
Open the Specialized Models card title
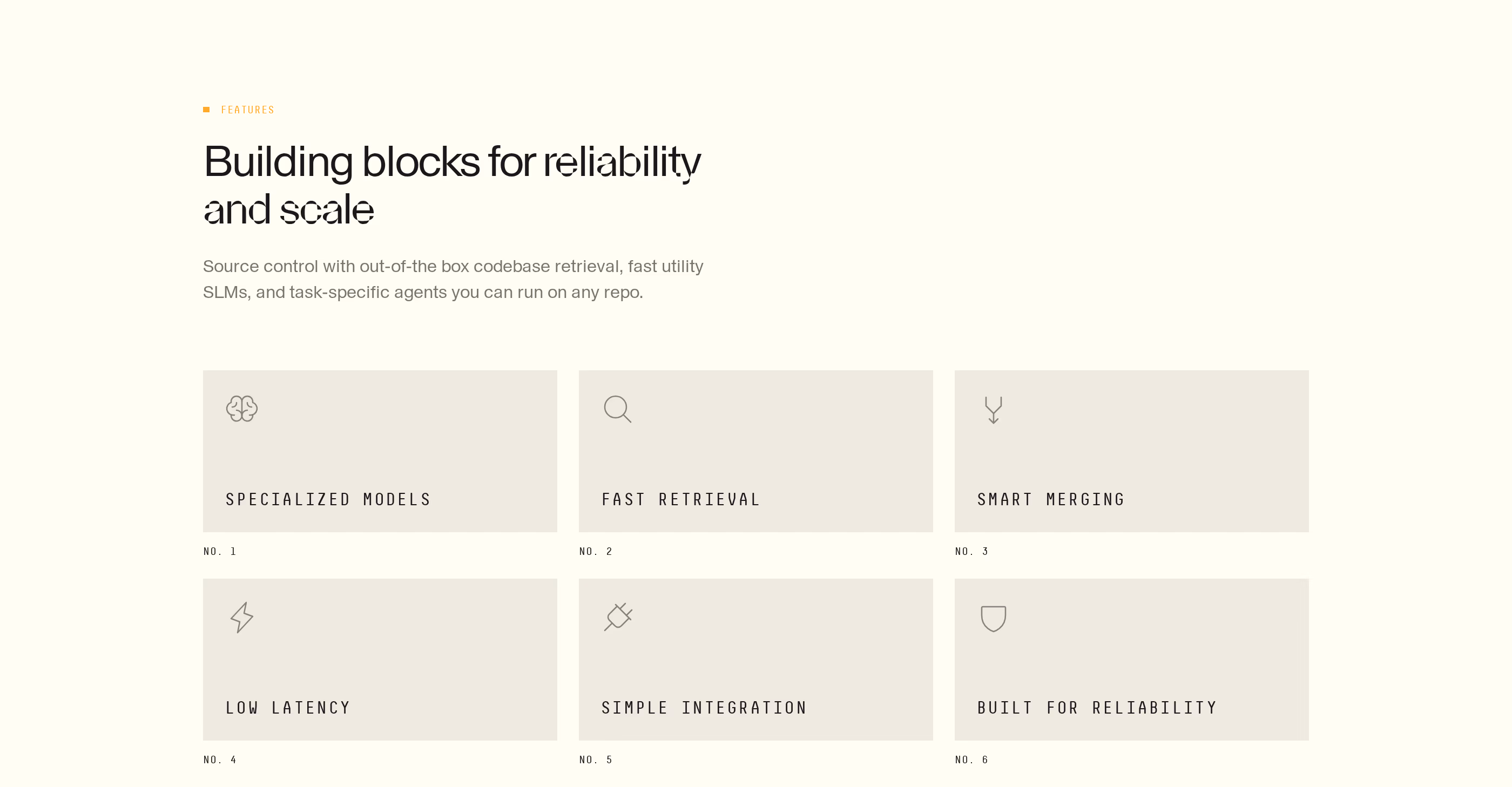tap(328, 499)
